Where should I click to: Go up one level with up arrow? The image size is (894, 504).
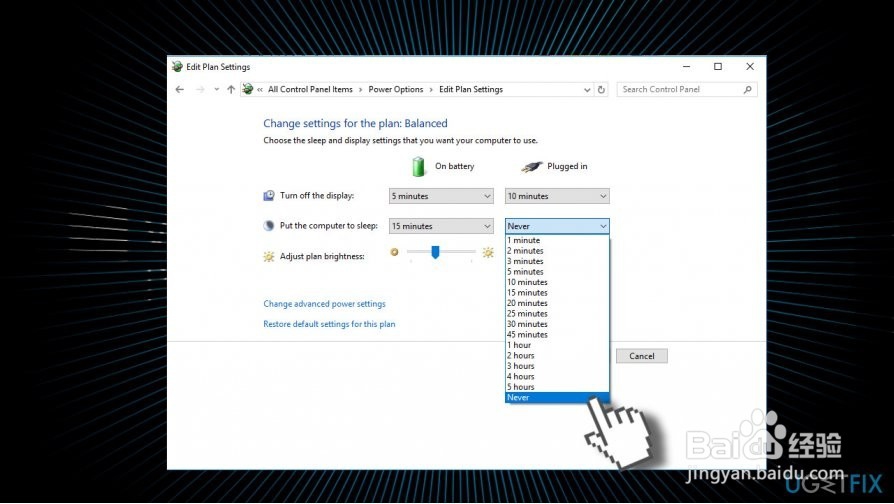(231, 90)
